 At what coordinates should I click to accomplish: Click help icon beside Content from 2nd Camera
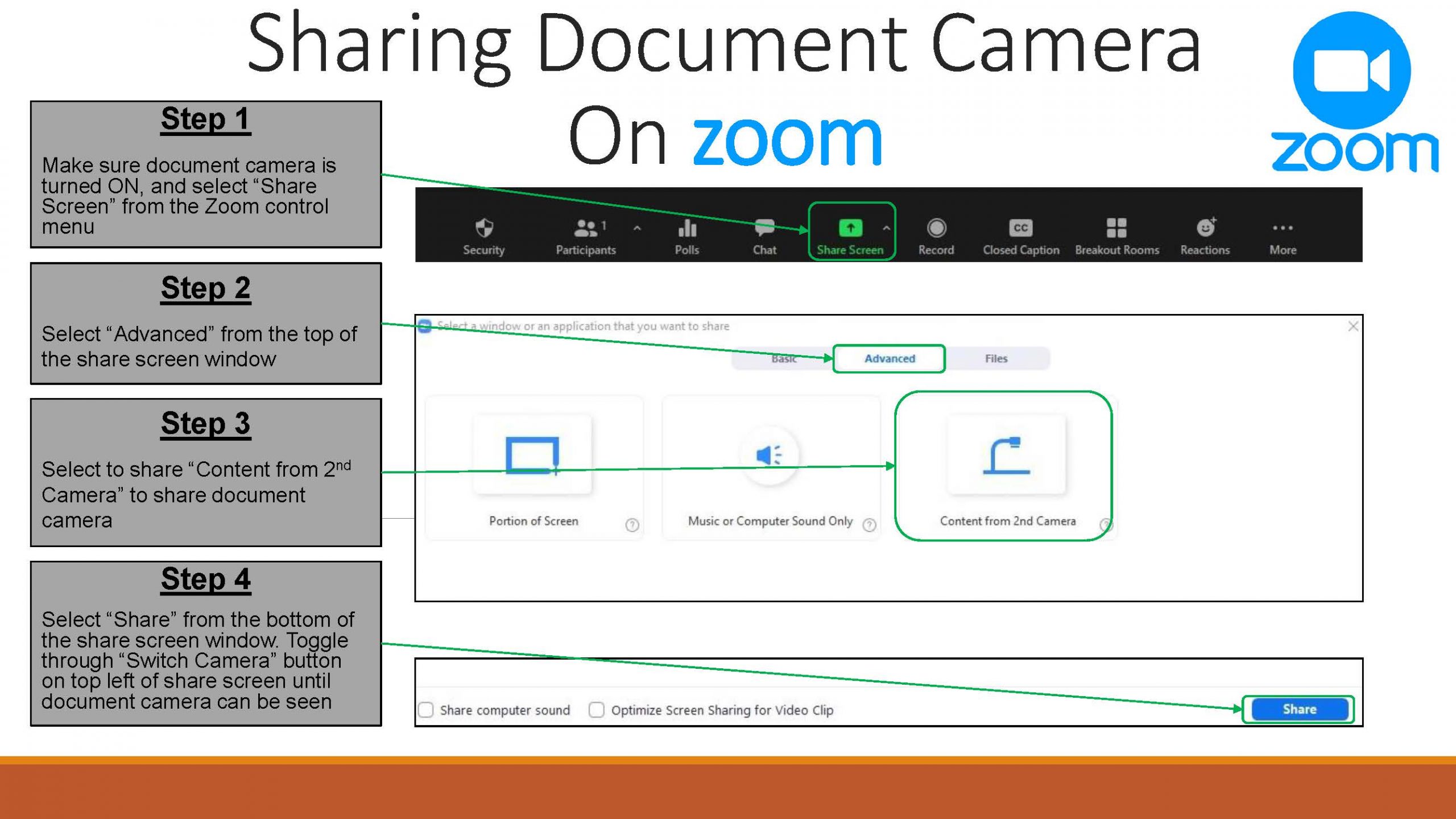tap(1106, 524)
